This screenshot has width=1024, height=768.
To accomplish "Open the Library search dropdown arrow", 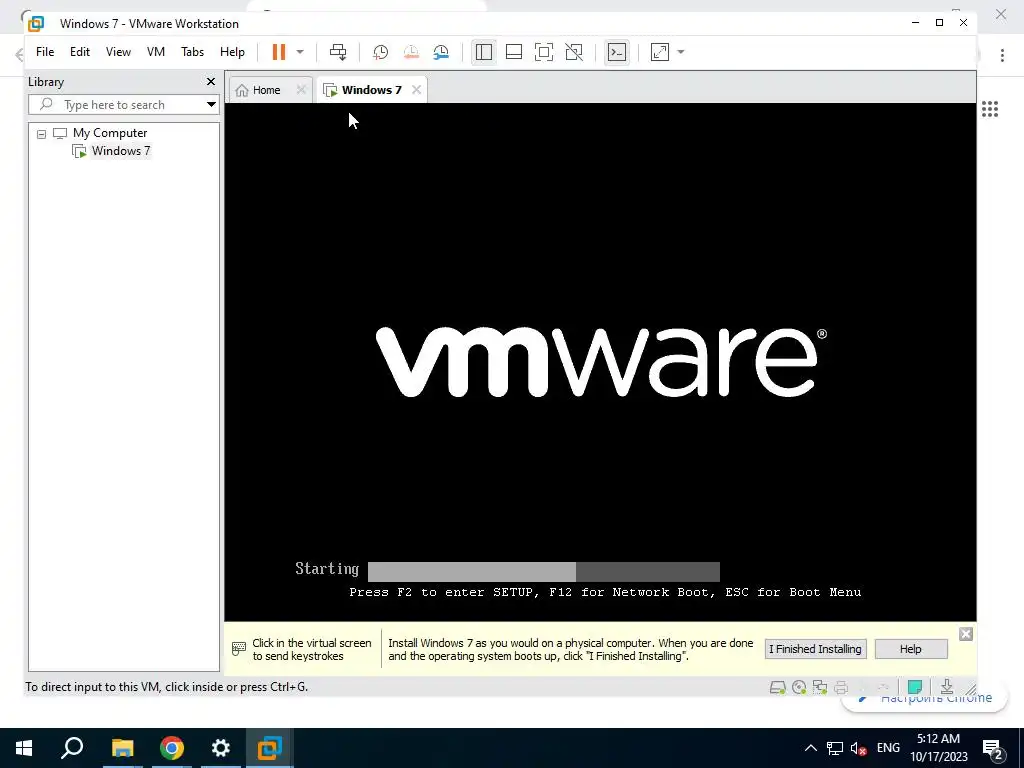I will click(x=211, y=104).
